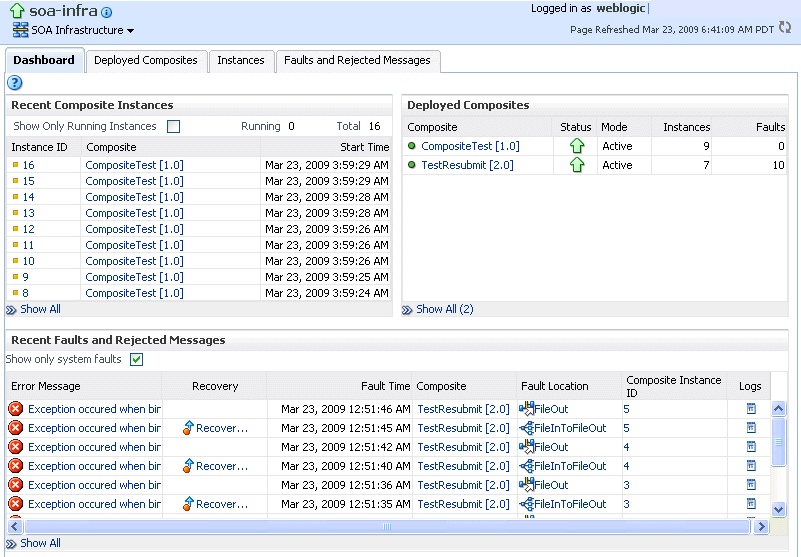The height and width of the screenshot is (557, 801).
Task: Open logs icon for 12:51:40 AM fault
Action: tap(751, 466)
